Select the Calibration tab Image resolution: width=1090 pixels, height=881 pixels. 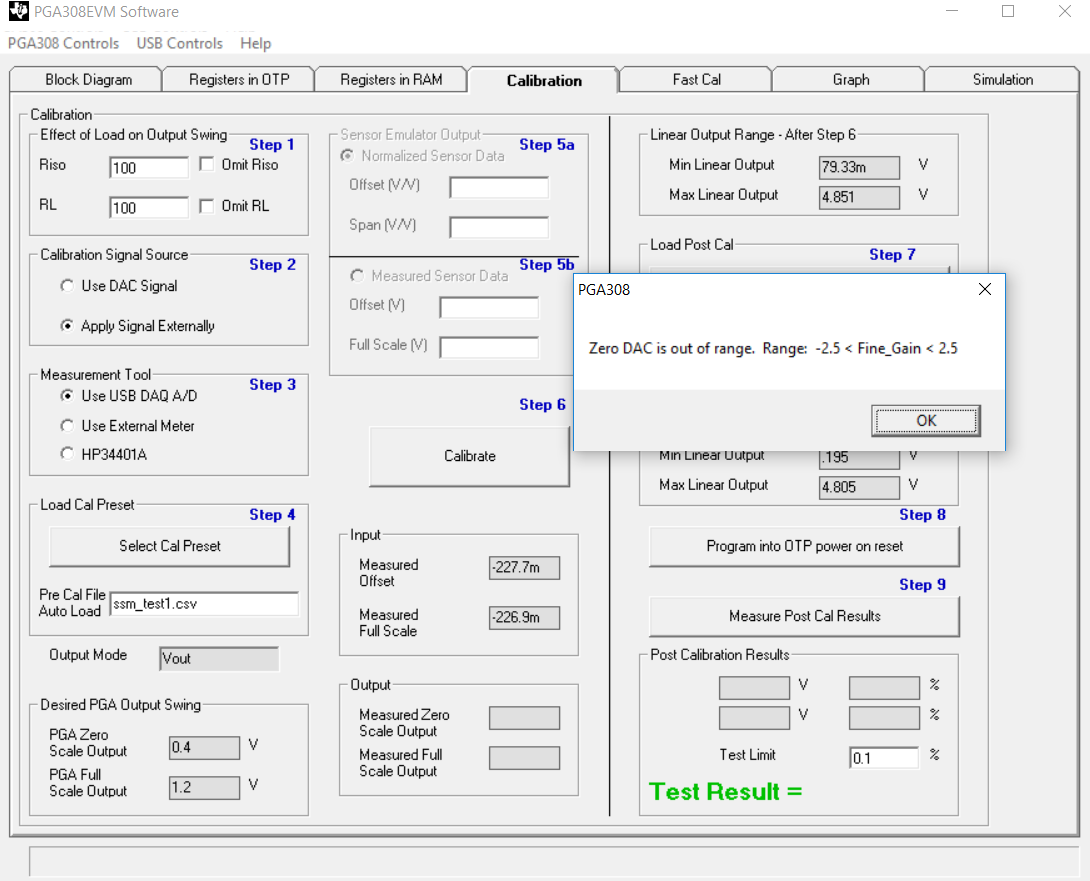click(544, 81)
